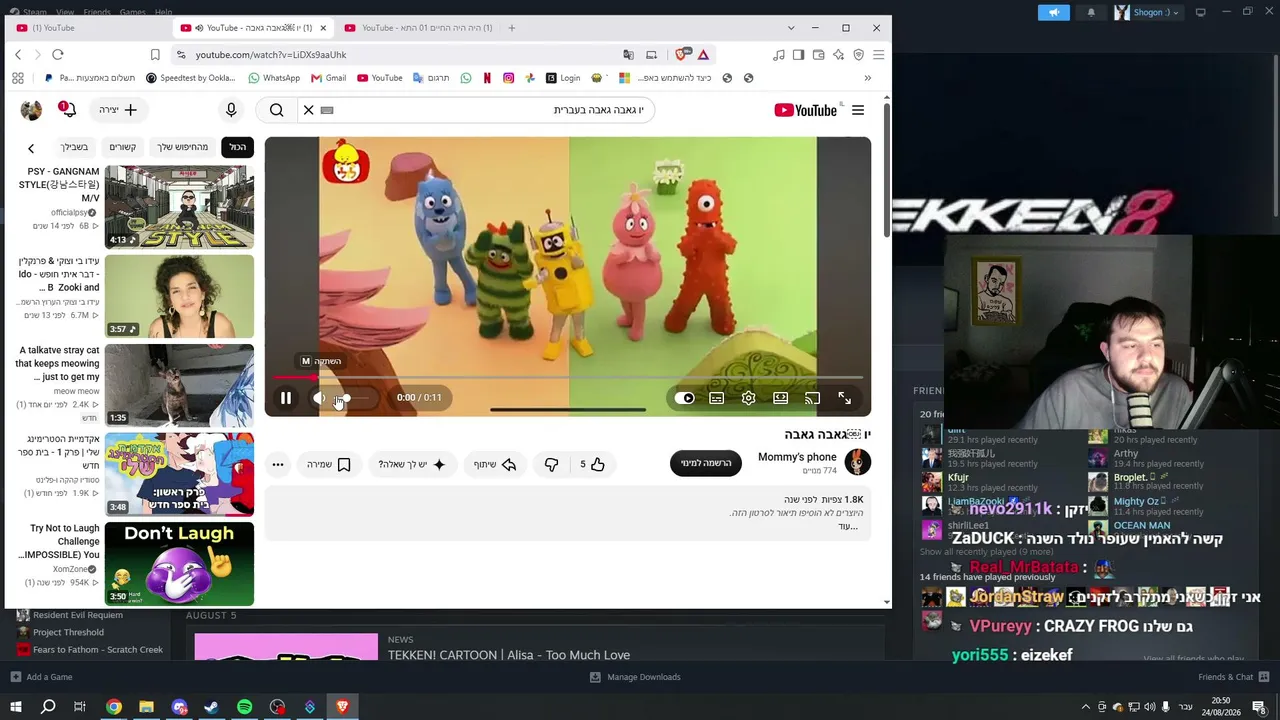Show hidden bookmarks with the chevron
Viewport: 1280px width, 720px height.
point(868,78)
